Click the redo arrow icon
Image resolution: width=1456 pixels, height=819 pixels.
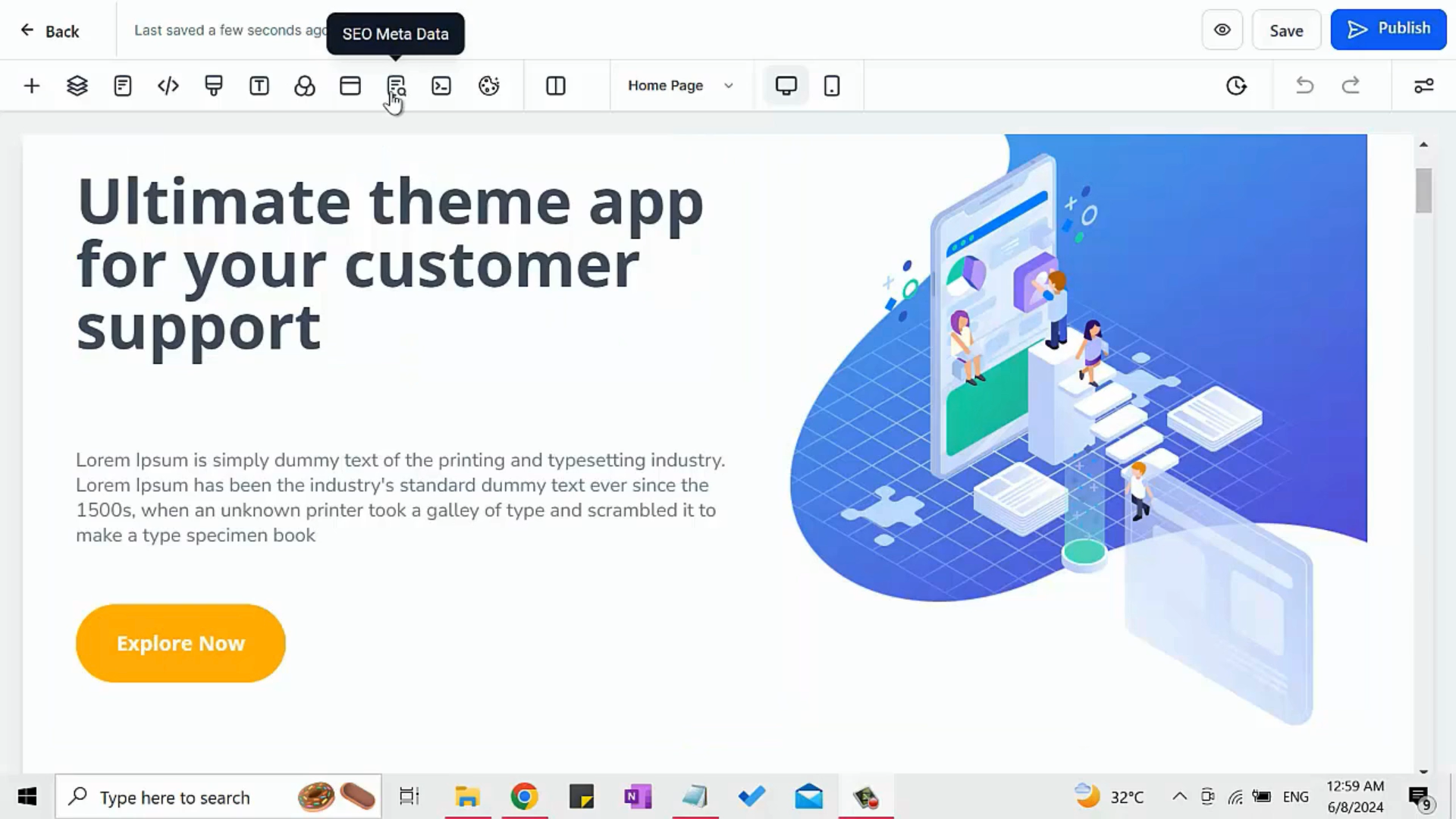pyautogui.click(x=1351, y=86)
